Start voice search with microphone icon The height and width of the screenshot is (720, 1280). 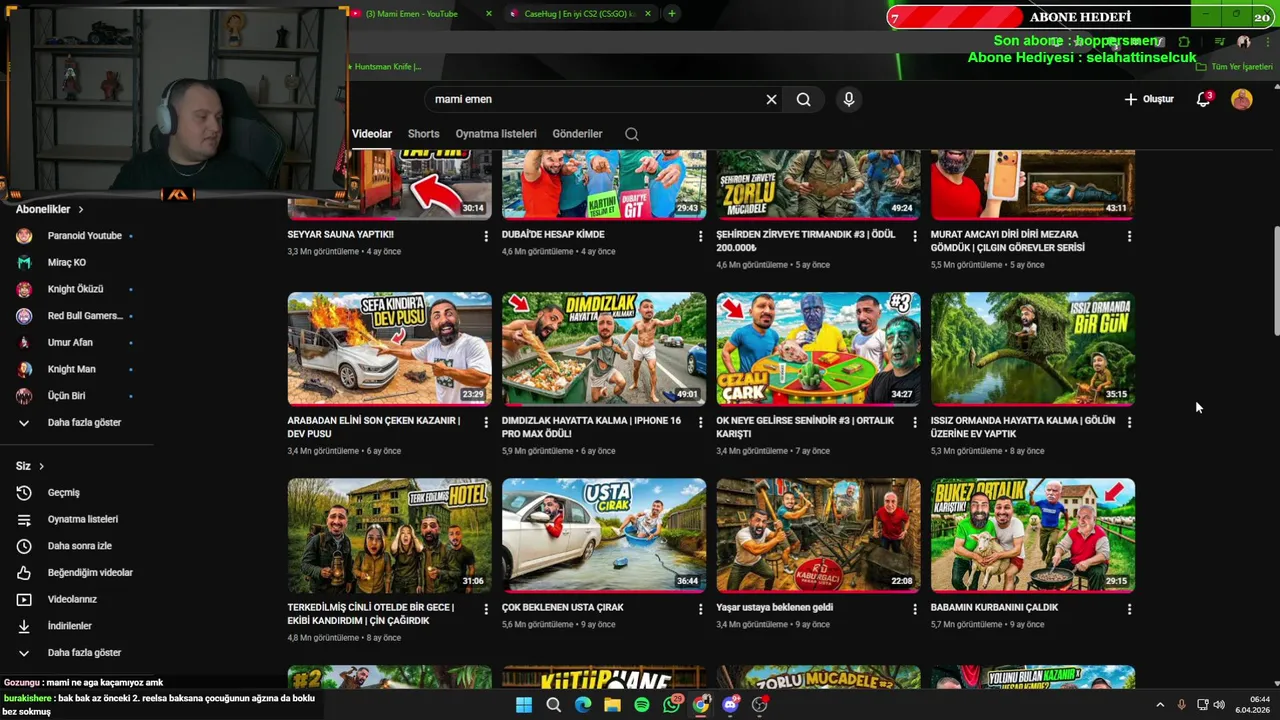[848, 99]
